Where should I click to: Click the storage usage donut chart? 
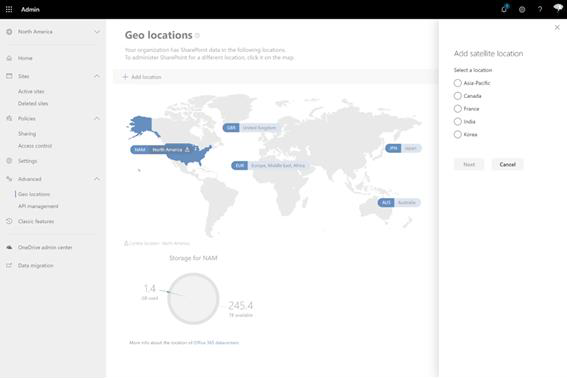pyautogui.click(x=193, y=298)
